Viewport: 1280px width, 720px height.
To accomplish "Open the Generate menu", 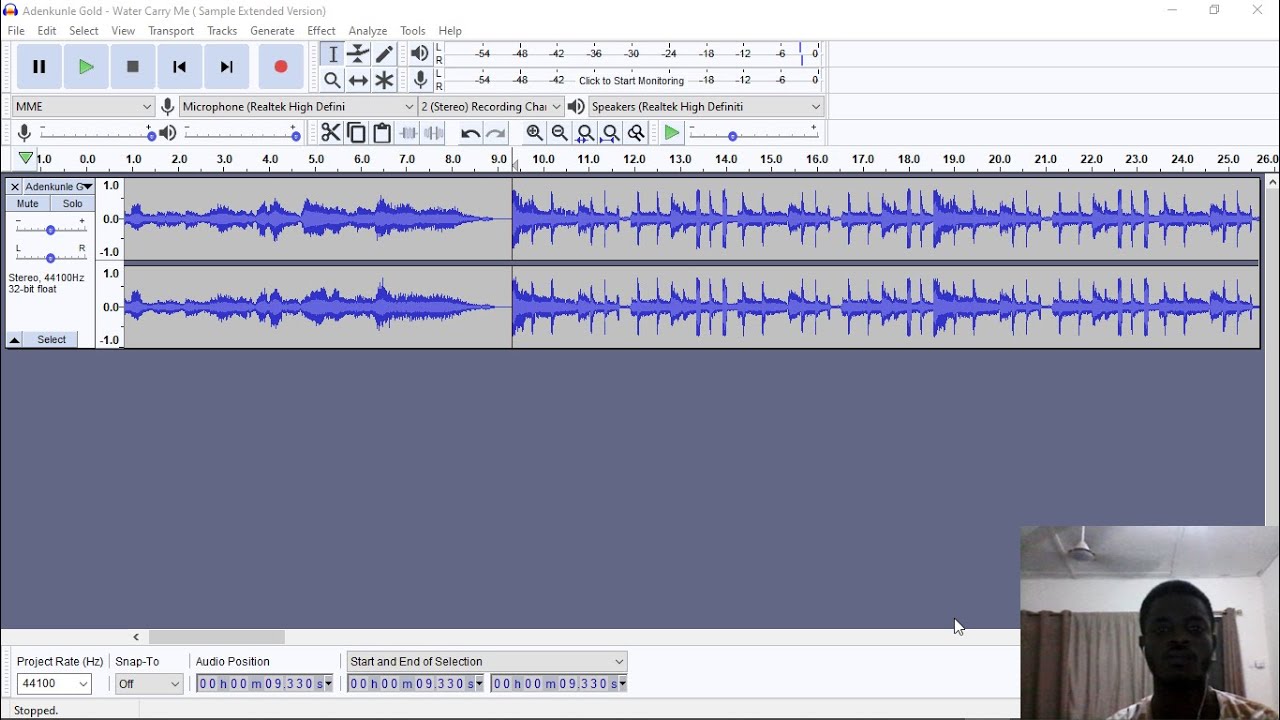I will coord(272,31).
